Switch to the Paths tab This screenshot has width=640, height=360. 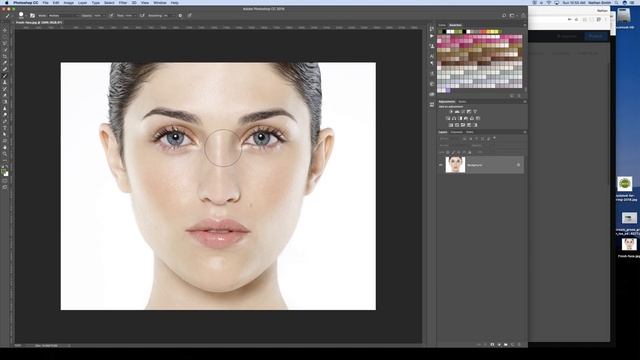470,132
